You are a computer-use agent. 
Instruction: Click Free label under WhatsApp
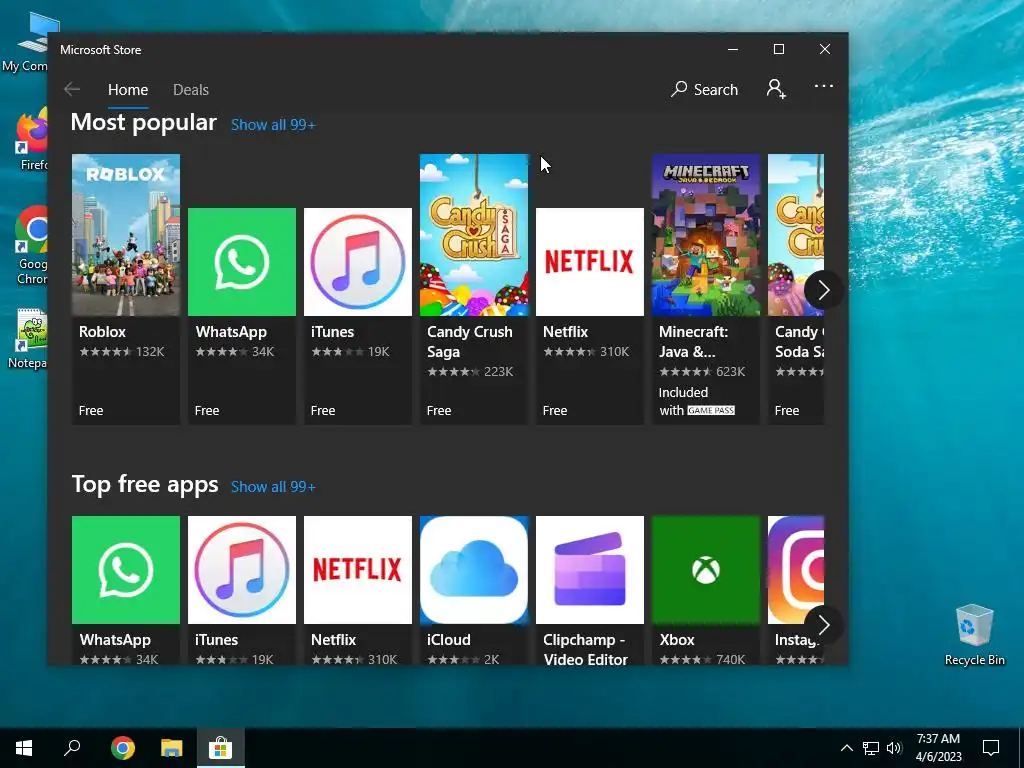[x=207, y=411]
